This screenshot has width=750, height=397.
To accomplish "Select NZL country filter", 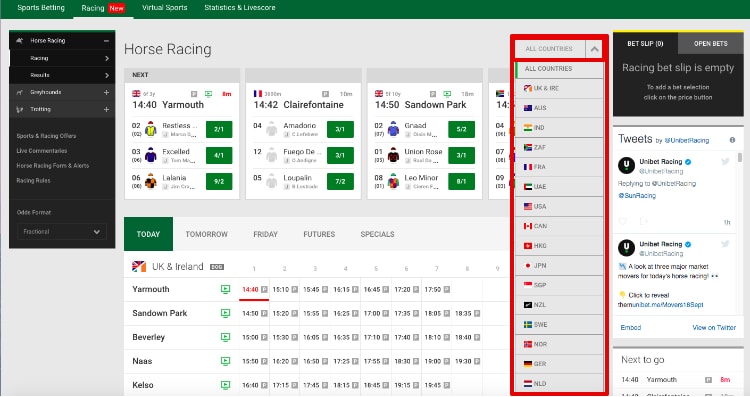I will click(x=559, y=305).
